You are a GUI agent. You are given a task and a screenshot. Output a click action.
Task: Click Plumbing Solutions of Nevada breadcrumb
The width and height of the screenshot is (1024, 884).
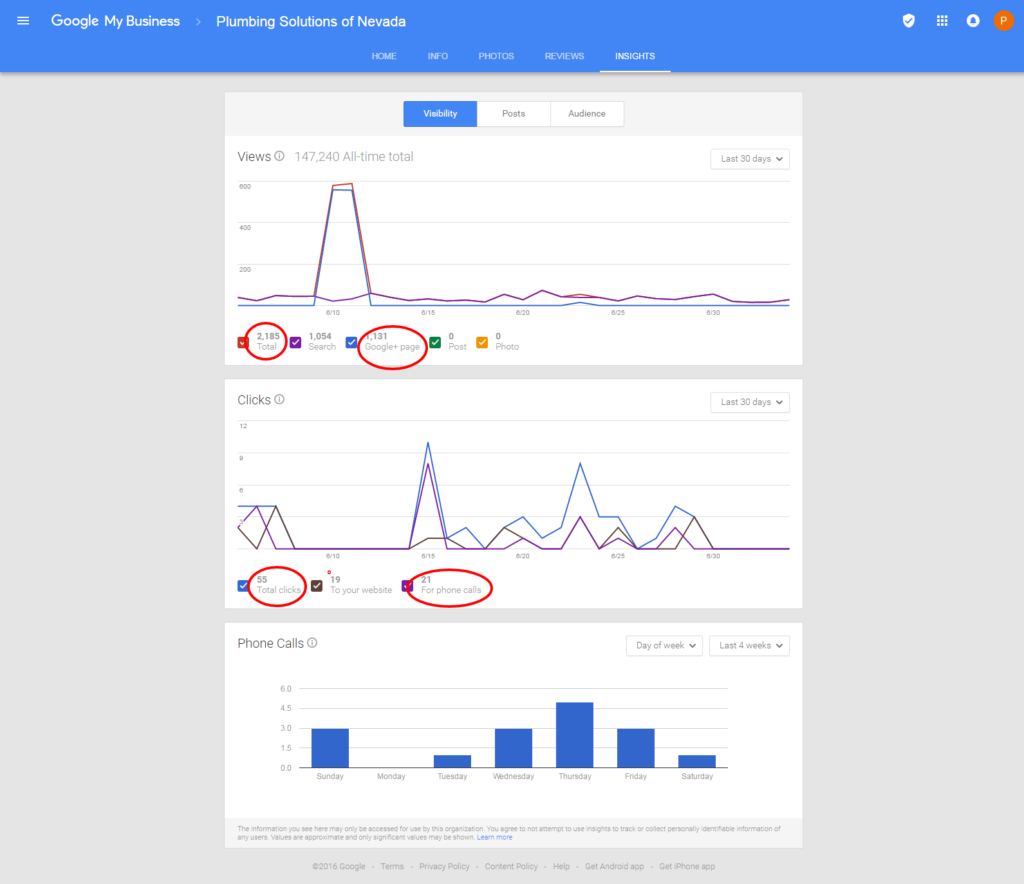click(x=311, y=22)
